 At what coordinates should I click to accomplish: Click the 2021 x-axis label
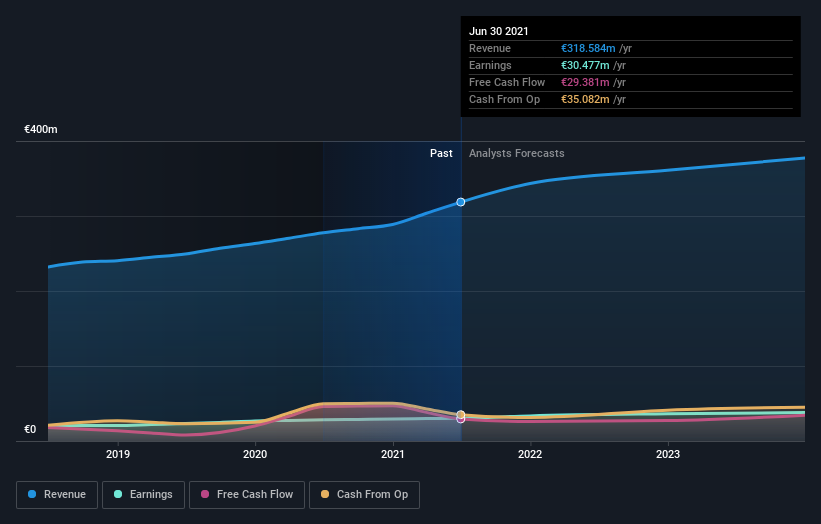pos(393,454)
